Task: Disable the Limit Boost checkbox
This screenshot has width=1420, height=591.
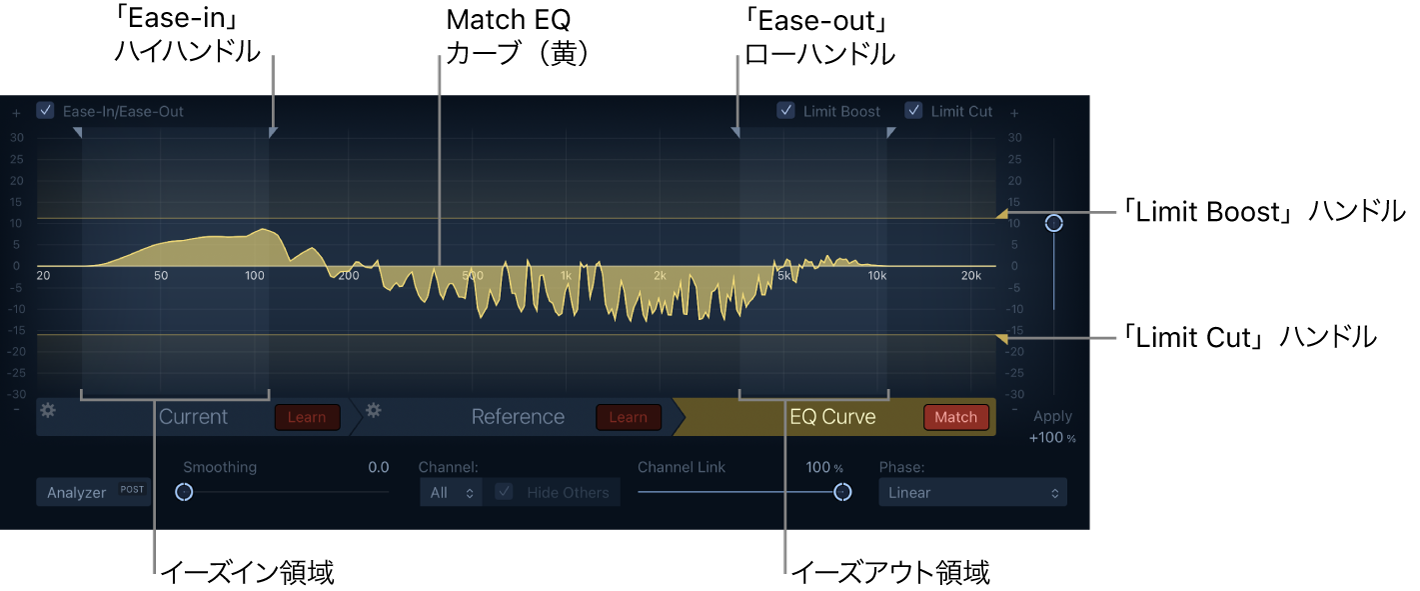Action: tap(786, 110)
